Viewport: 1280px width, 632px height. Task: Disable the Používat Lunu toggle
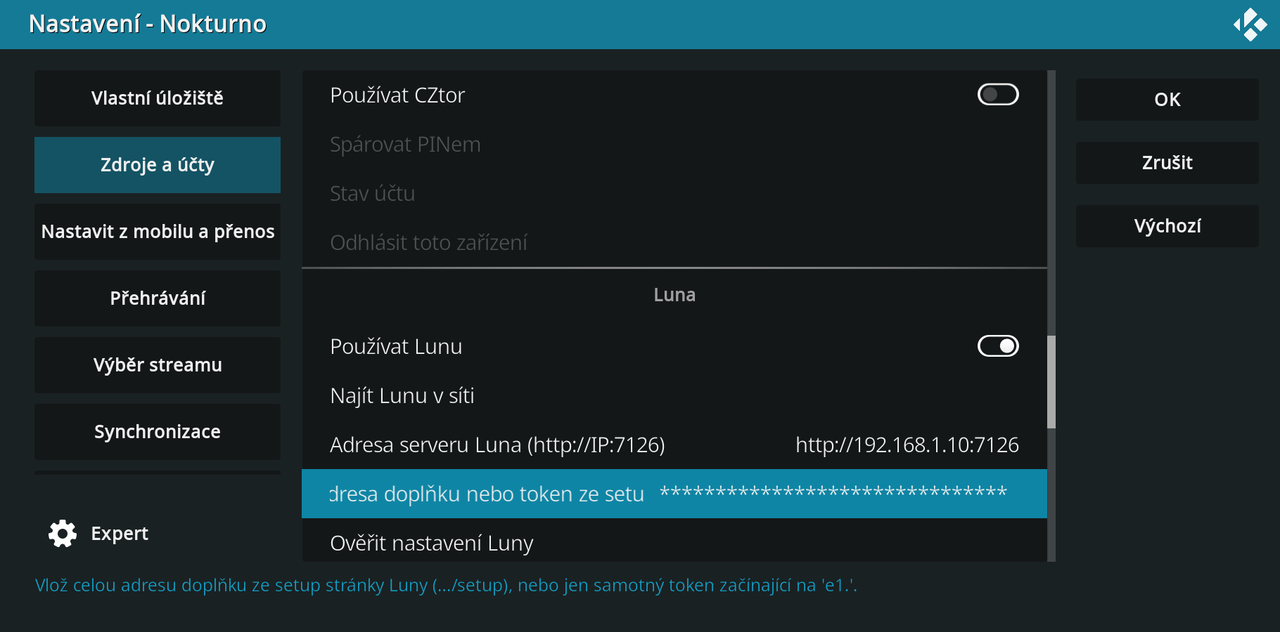[998, 346]
